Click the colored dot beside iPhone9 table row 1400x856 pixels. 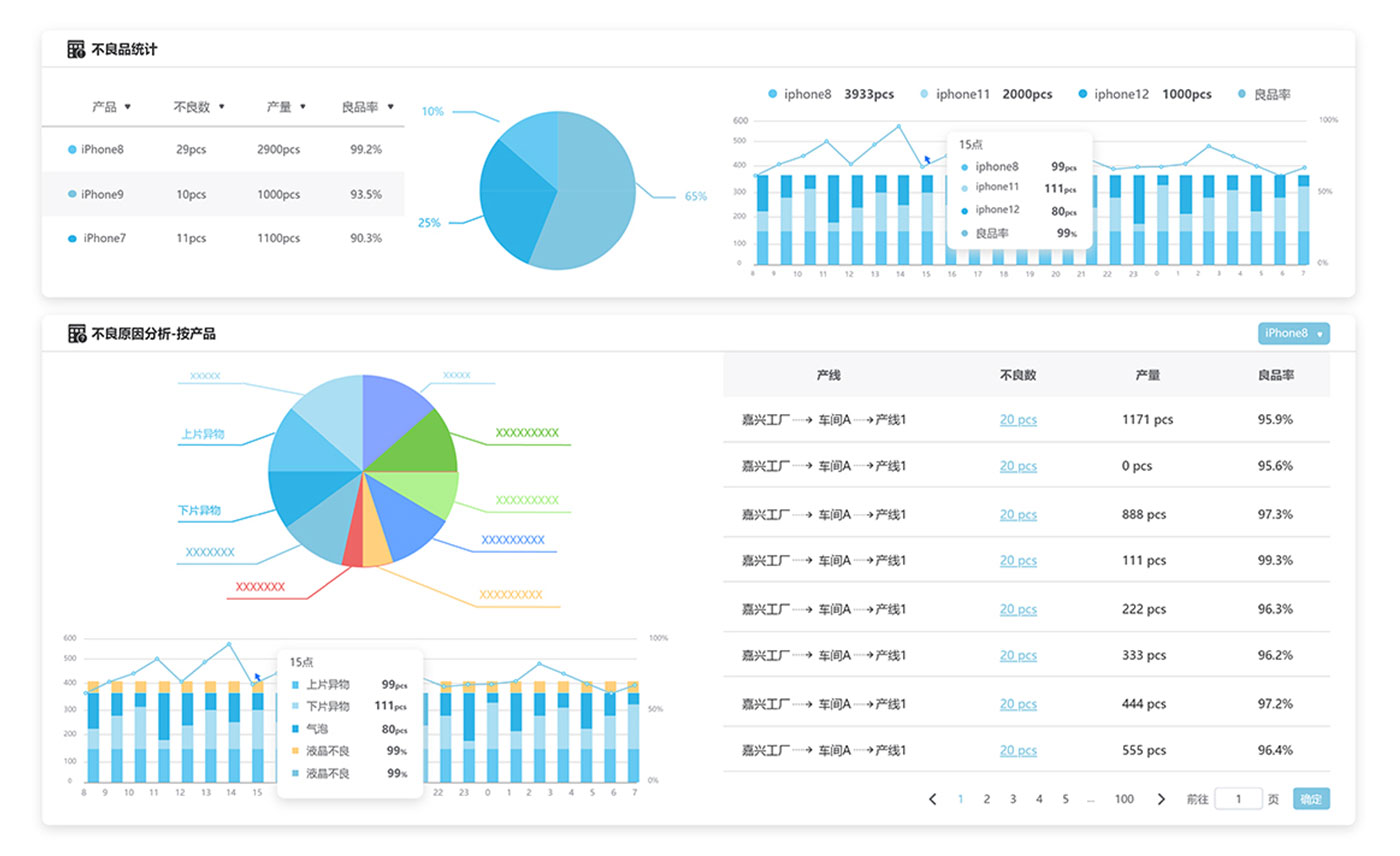[72, 194]
